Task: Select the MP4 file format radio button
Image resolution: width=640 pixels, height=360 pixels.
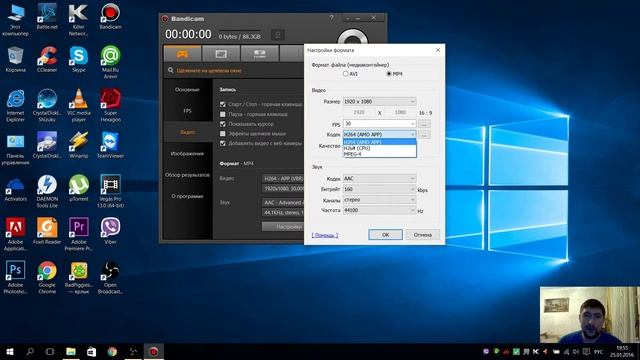Action: coord(389,74)
